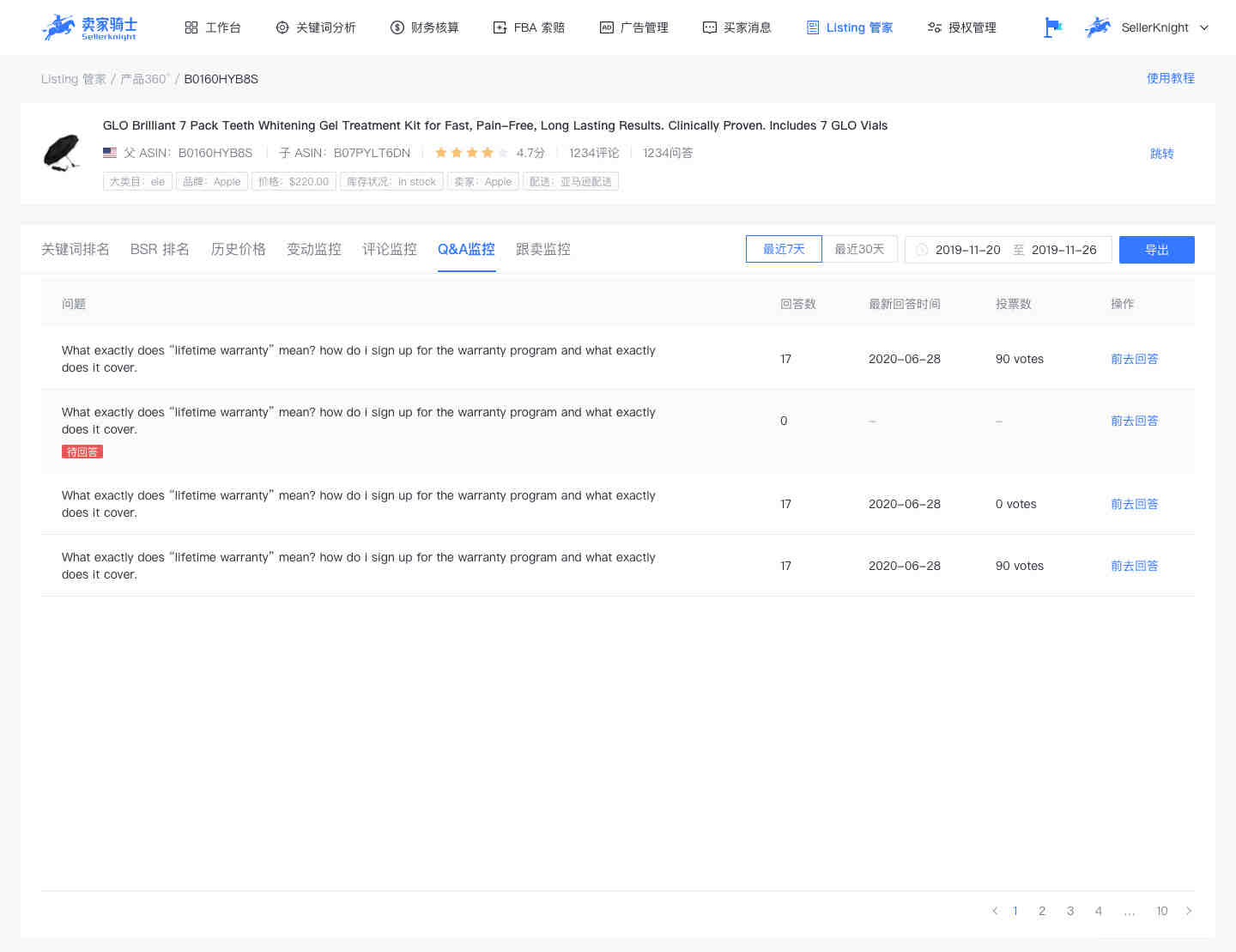
Task: Open the 使用教程 tutorial link
Action: [x=1171, y=78]
